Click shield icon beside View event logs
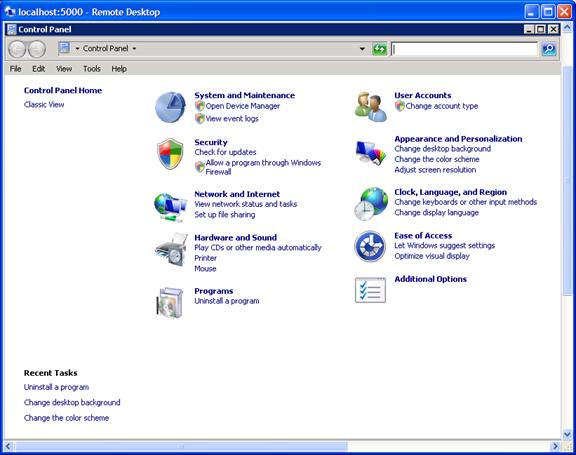Screen dimensions: 576x455 (199, 119)
